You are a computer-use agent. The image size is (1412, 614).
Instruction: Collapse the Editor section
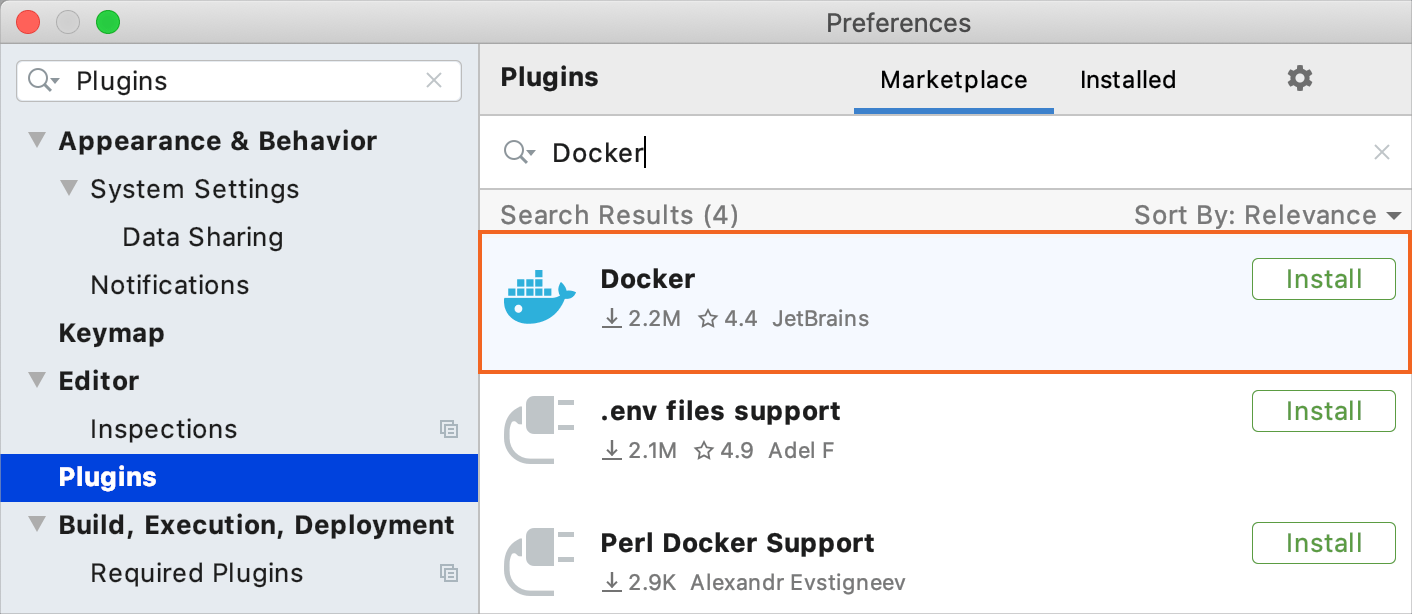click(37, 381)
